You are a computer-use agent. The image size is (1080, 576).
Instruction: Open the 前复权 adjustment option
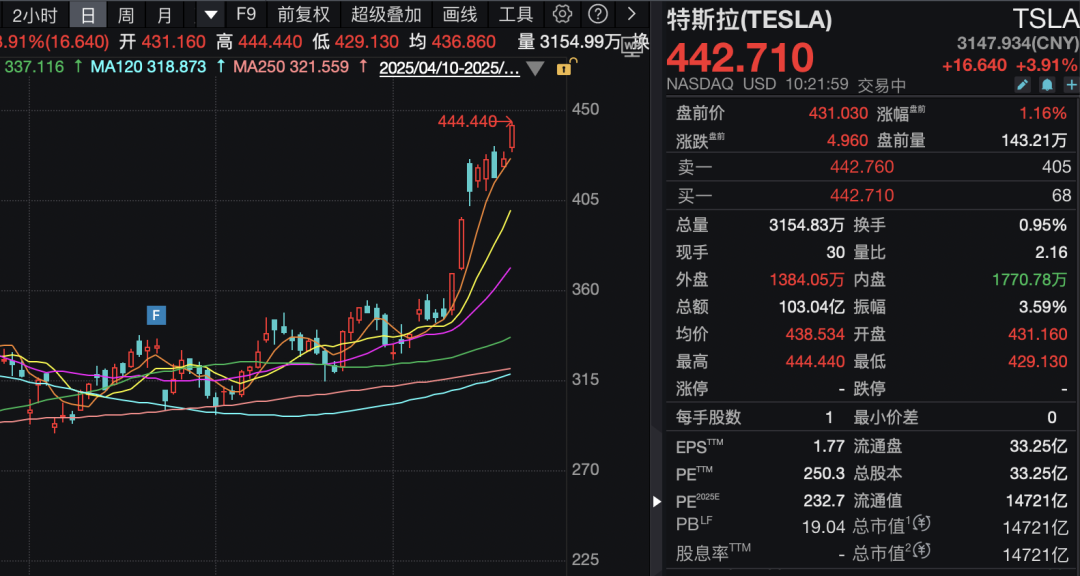[304, 14]
